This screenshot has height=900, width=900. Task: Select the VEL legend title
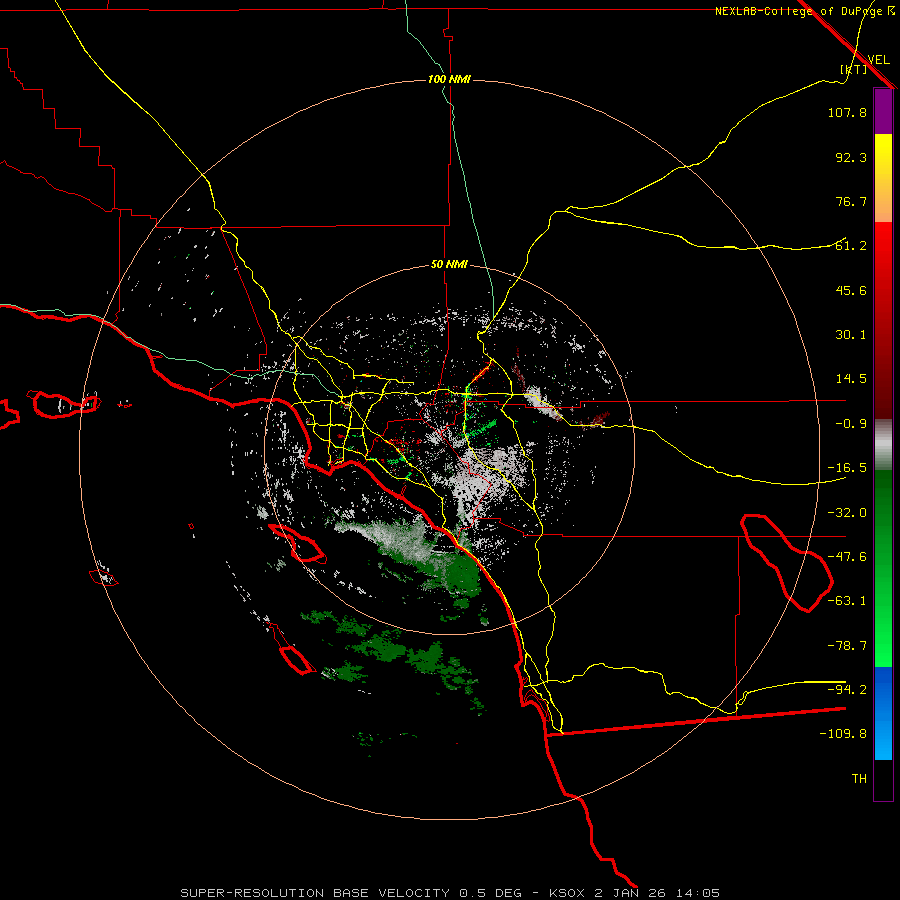(x=878, y=60)
